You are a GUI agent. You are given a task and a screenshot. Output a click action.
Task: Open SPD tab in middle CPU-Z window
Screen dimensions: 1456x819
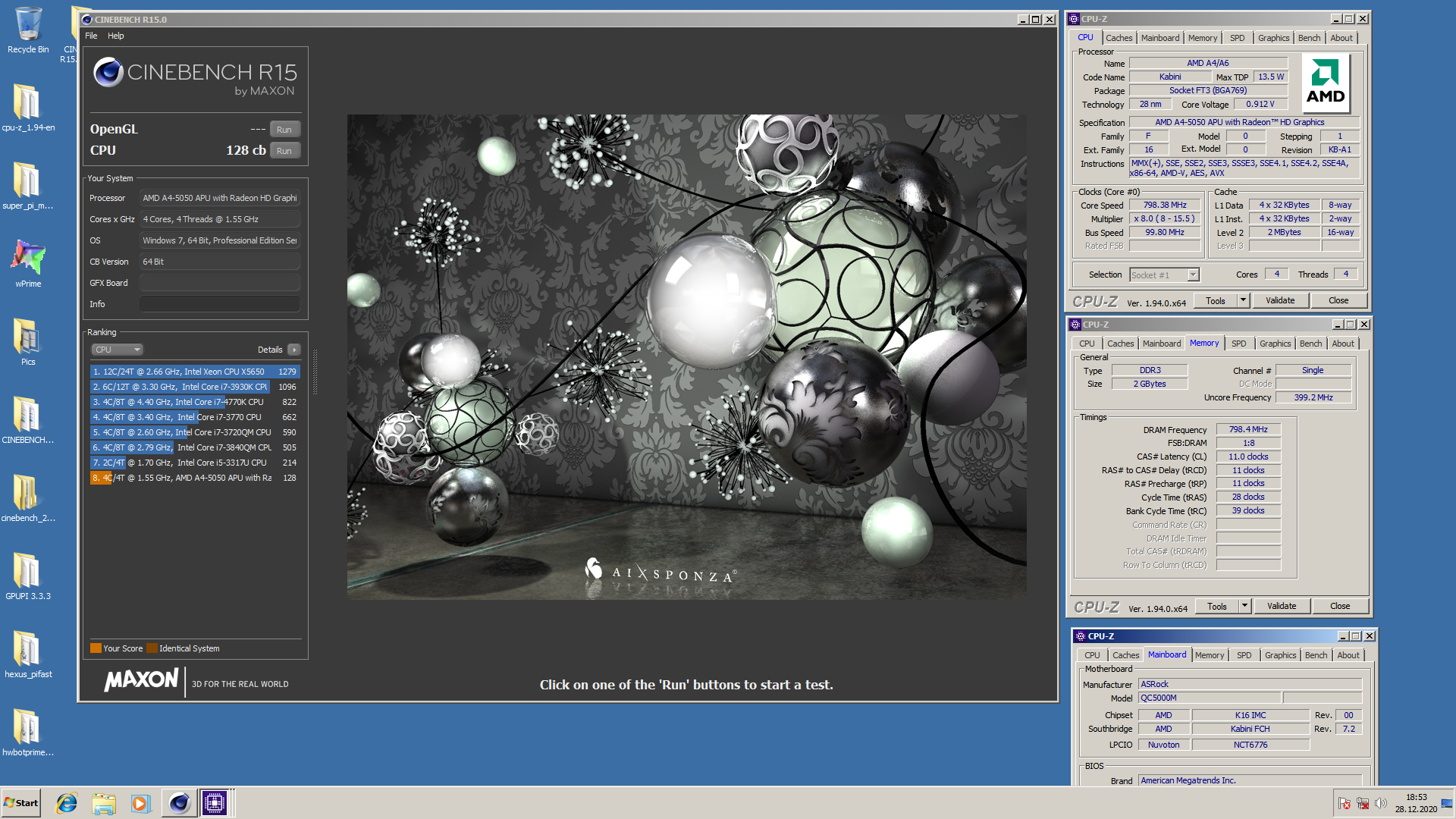(1238, 344)
